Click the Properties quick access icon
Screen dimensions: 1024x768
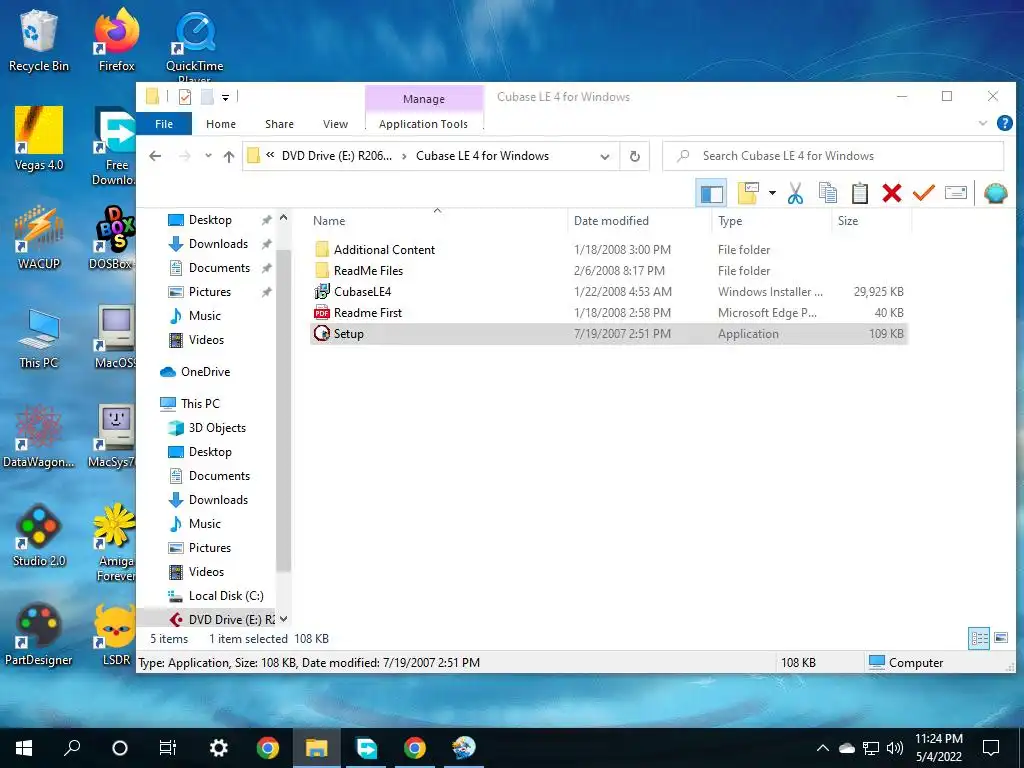tap(185, 97)
